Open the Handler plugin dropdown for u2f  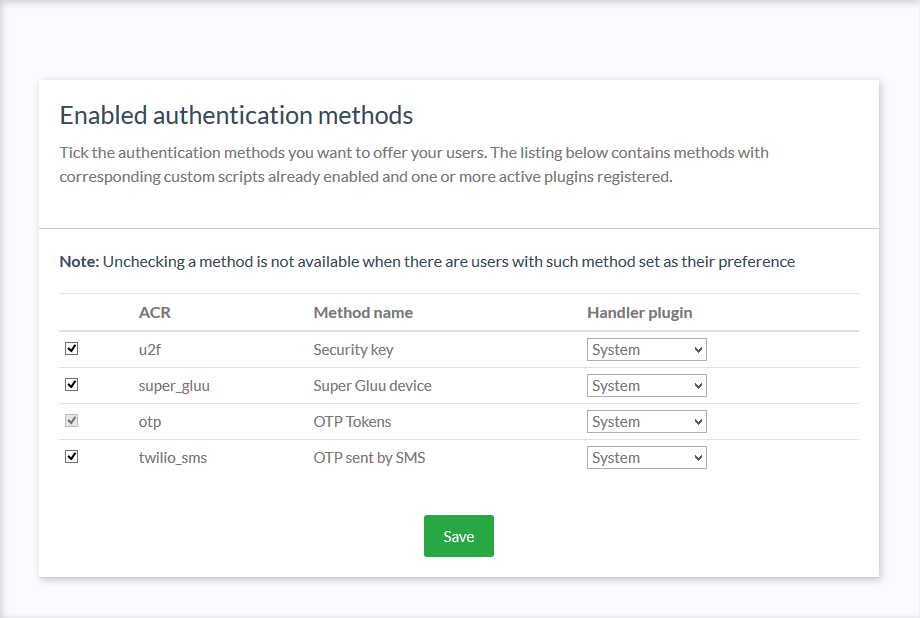pyautogui.click(x=646, y=349)
